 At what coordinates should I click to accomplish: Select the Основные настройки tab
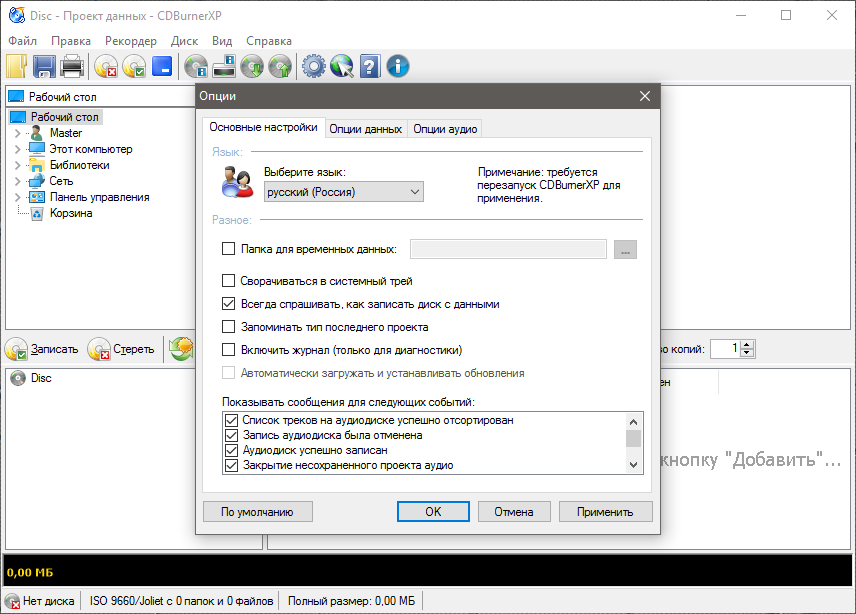click(x=263, y=127)
